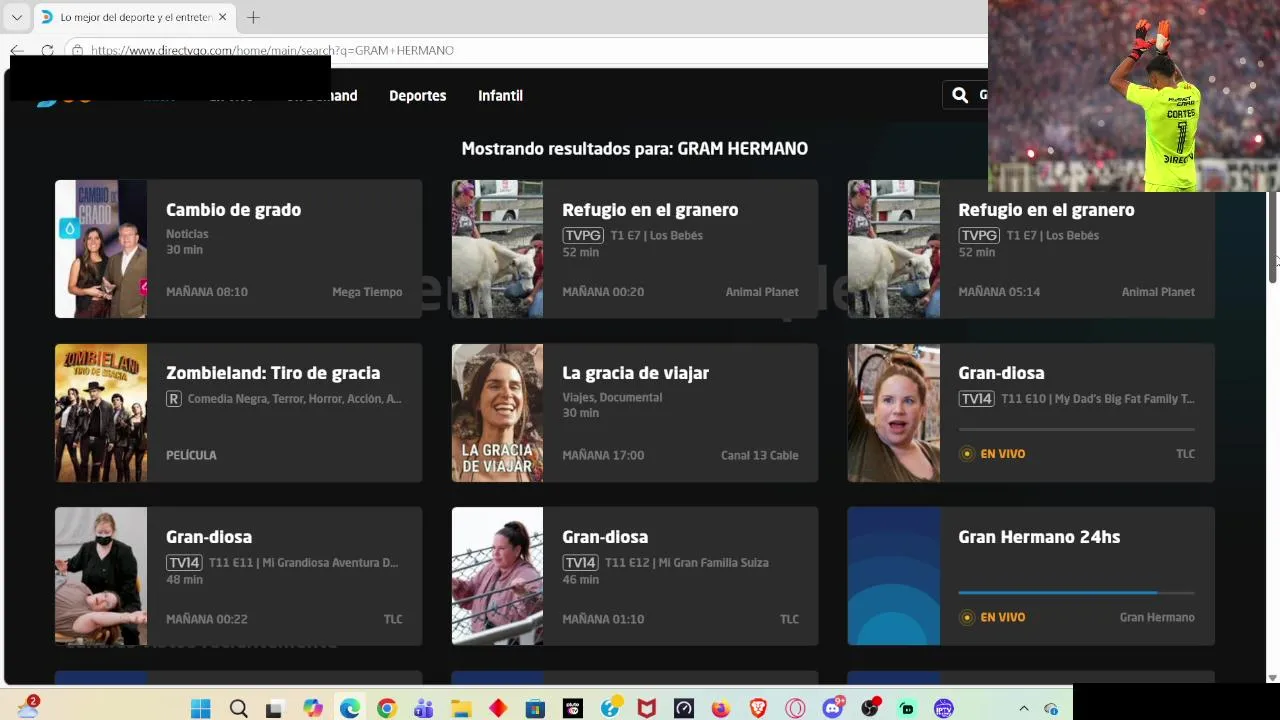Open McAfee from the taskbar
This screenshot has height=720, width=1280.
(647, 708)
